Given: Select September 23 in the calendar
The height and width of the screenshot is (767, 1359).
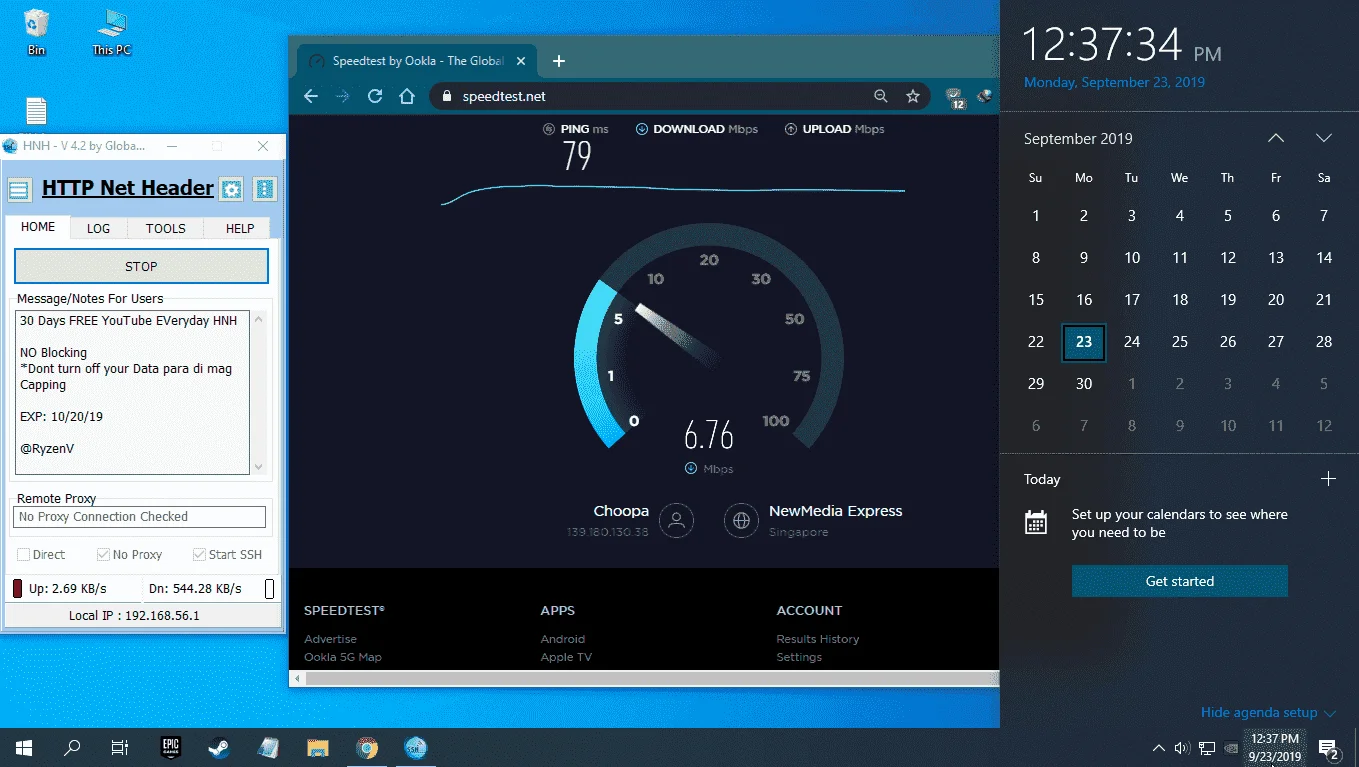Looking at the screenshot, I should coord(1084,341).
